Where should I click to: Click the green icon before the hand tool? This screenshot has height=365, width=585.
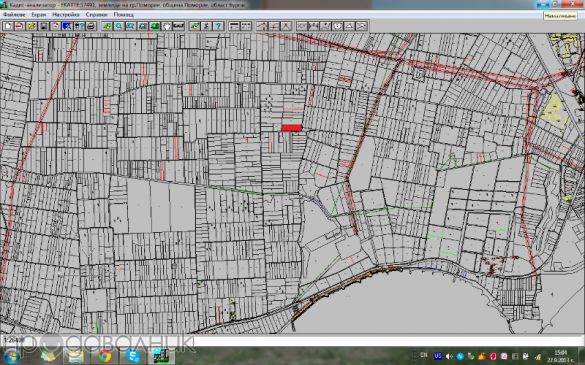pos(155,26)
